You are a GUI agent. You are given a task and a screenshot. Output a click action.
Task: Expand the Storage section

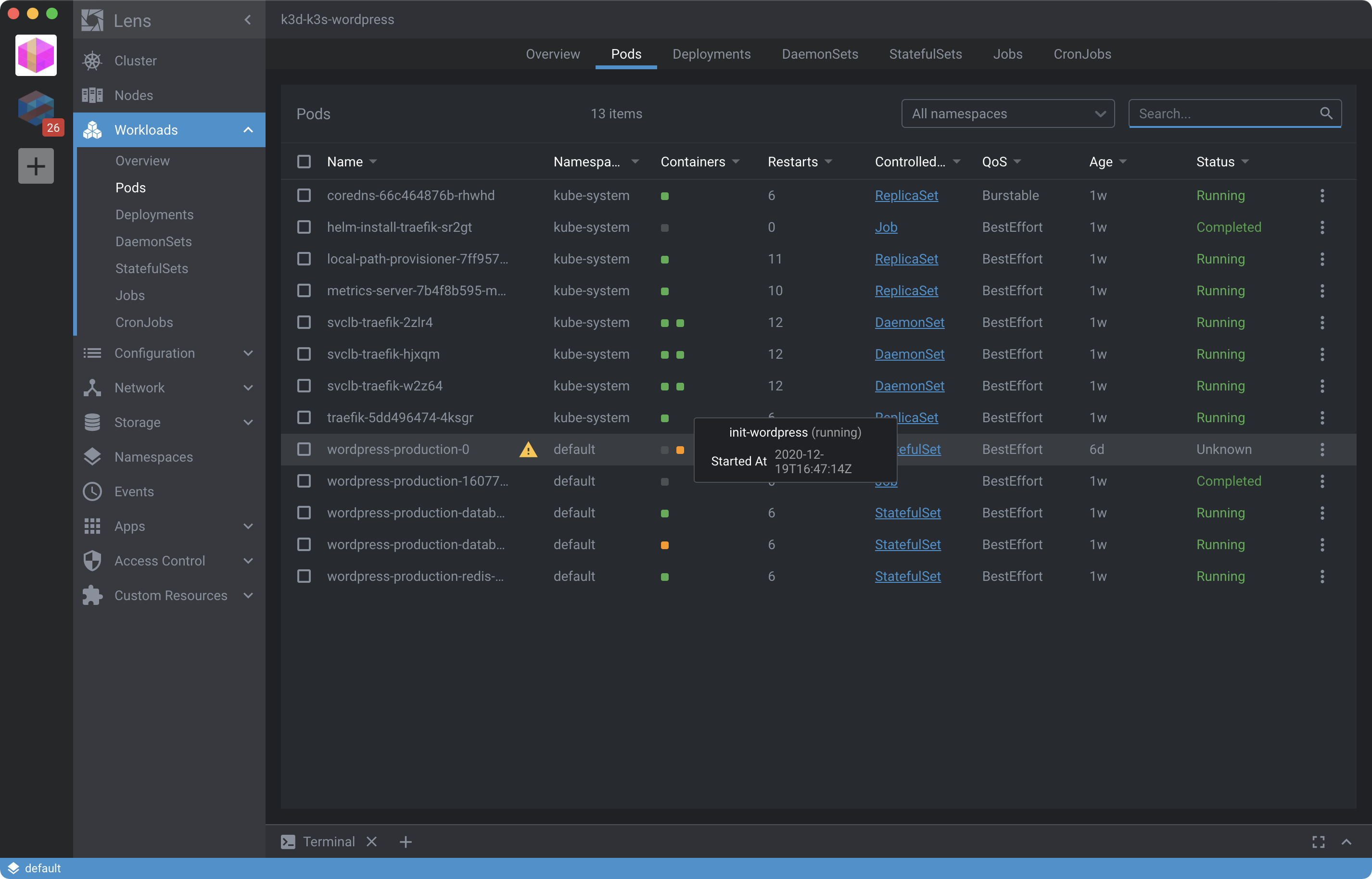(248, 422)
